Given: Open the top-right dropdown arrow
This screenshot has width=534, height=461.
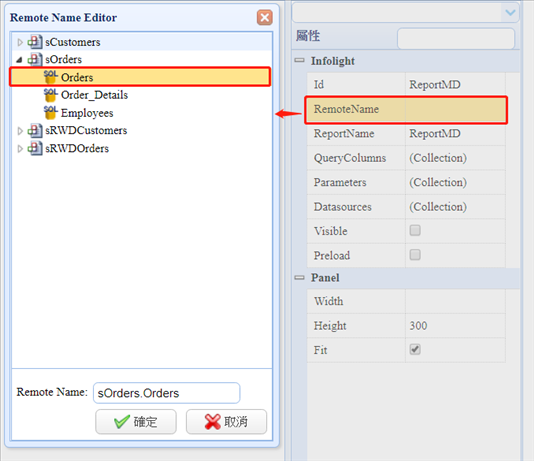Looking at the screenshot, I should tap(510, 13).
